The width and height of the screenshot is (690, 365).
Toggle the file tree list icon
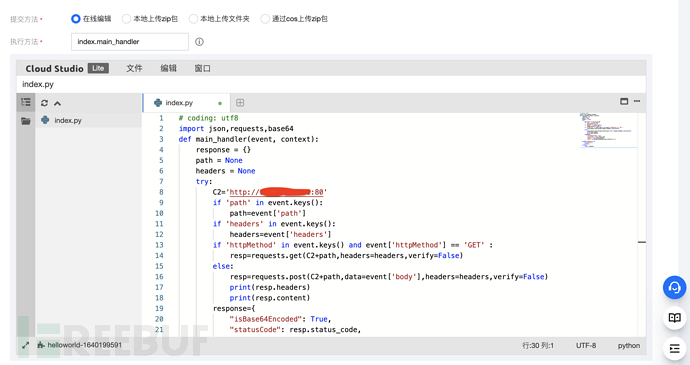pyautogui.click(x=26, y=103)
